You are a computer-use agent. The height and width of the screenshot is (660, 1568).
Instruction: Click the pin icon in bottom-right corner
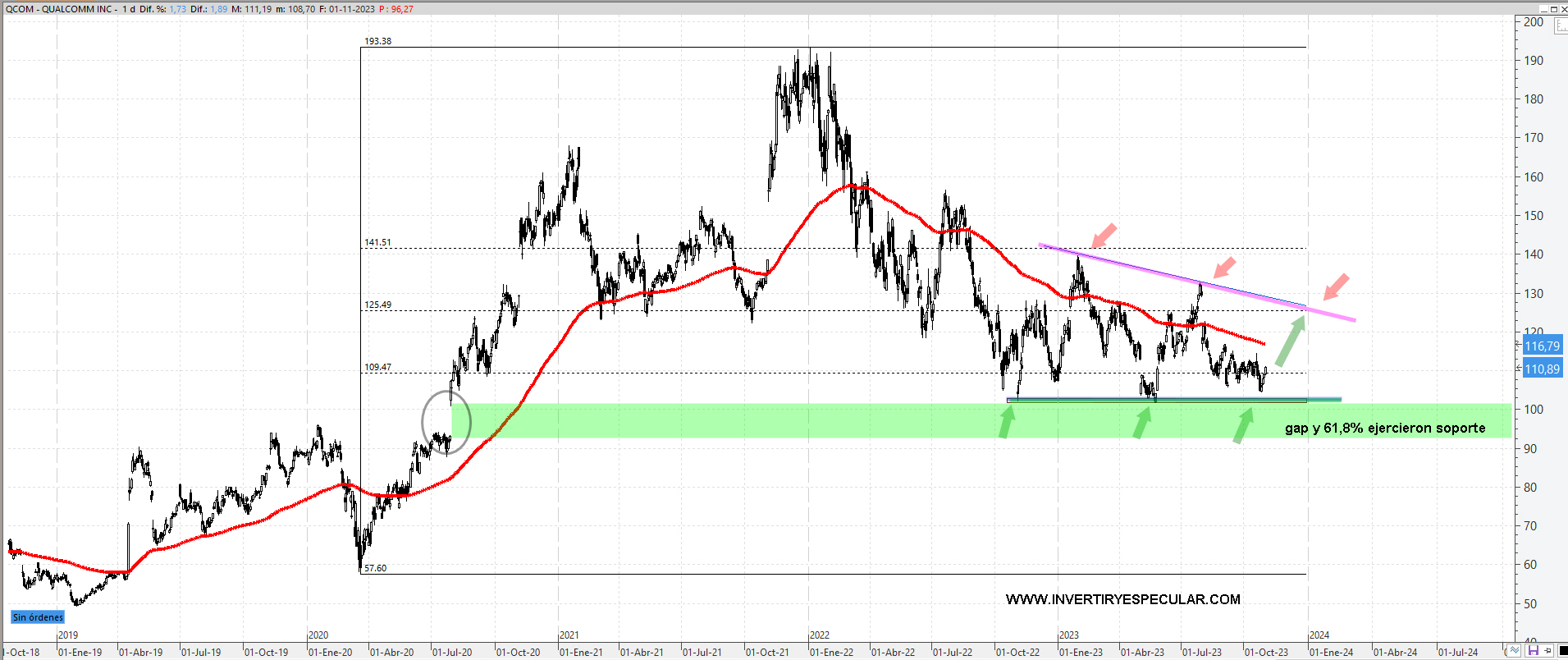coord(1547,651)
